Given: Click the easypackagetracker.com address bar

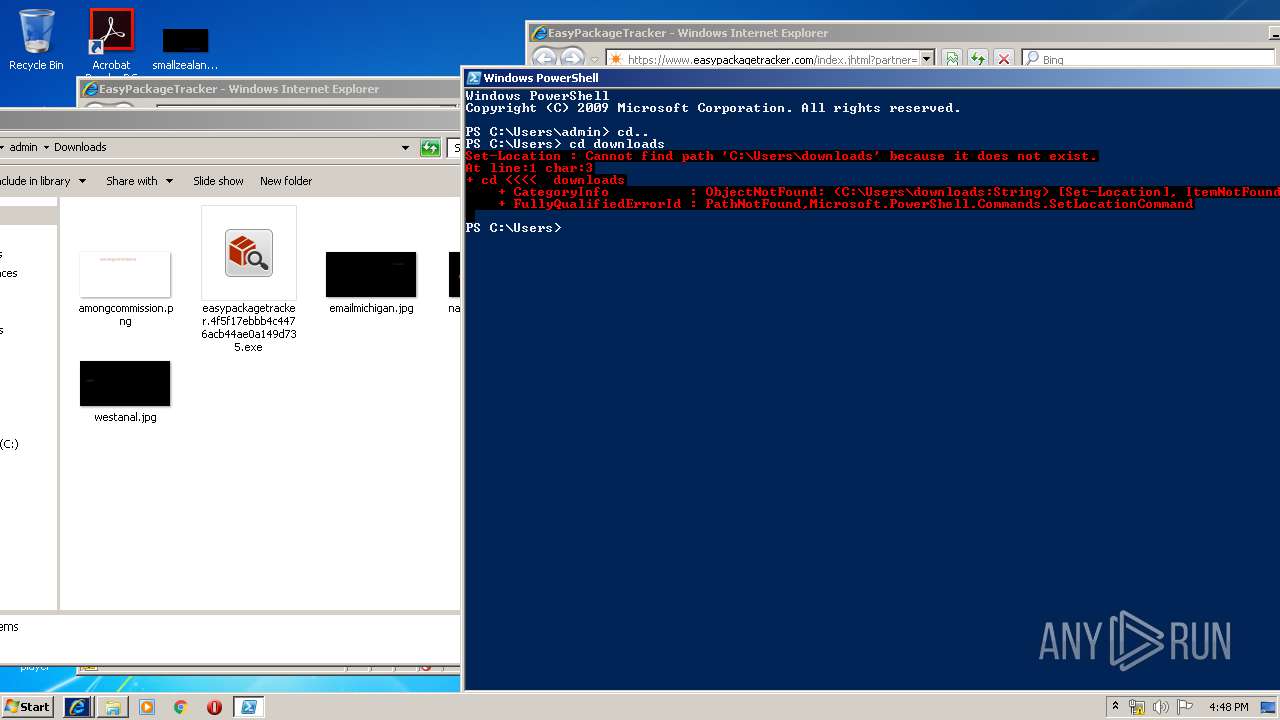Looking at the screenshot, I should point(762,59).
